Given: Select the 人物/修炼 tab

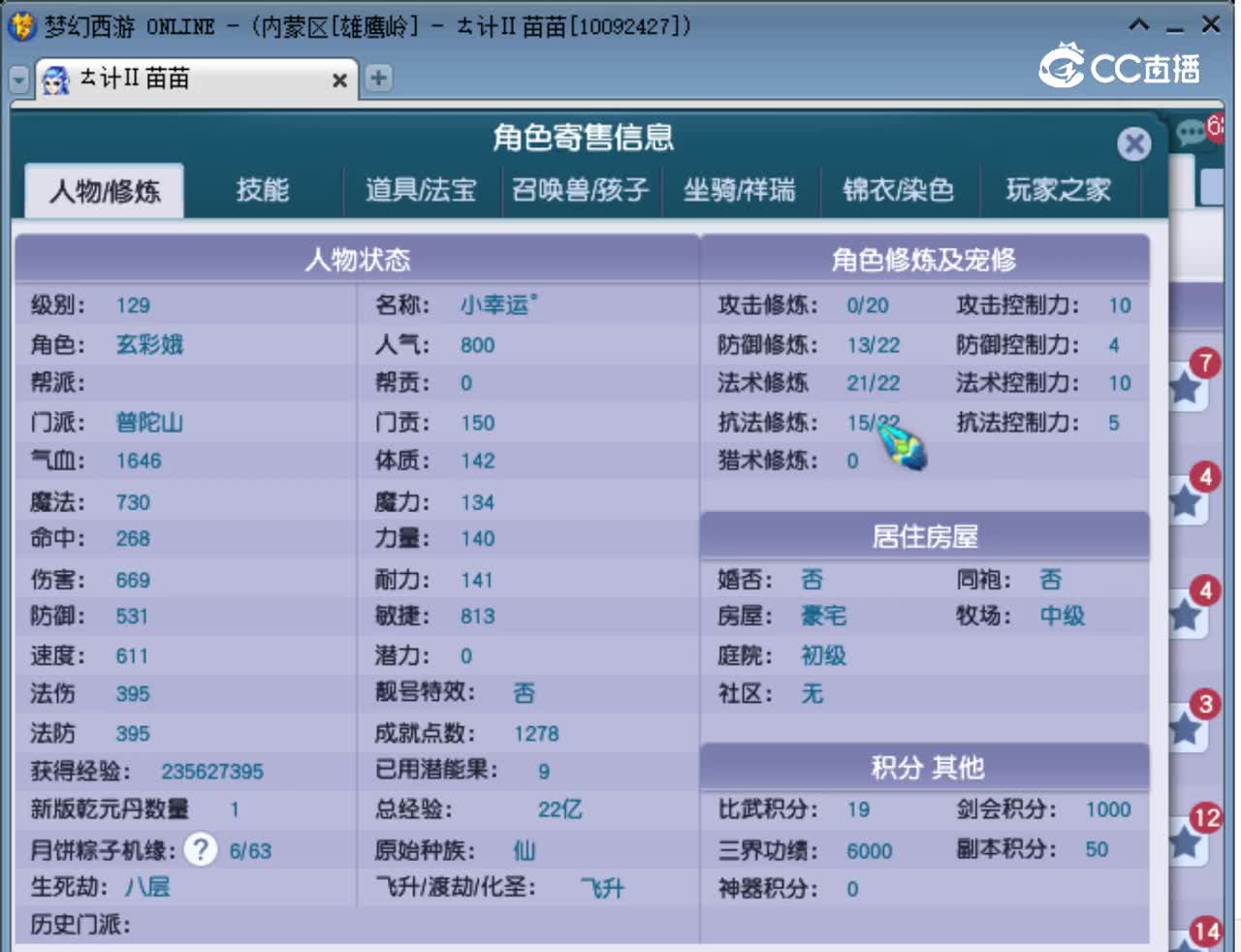Looking at the screenshot, I should pyautogui.click(x=105, y=191).
